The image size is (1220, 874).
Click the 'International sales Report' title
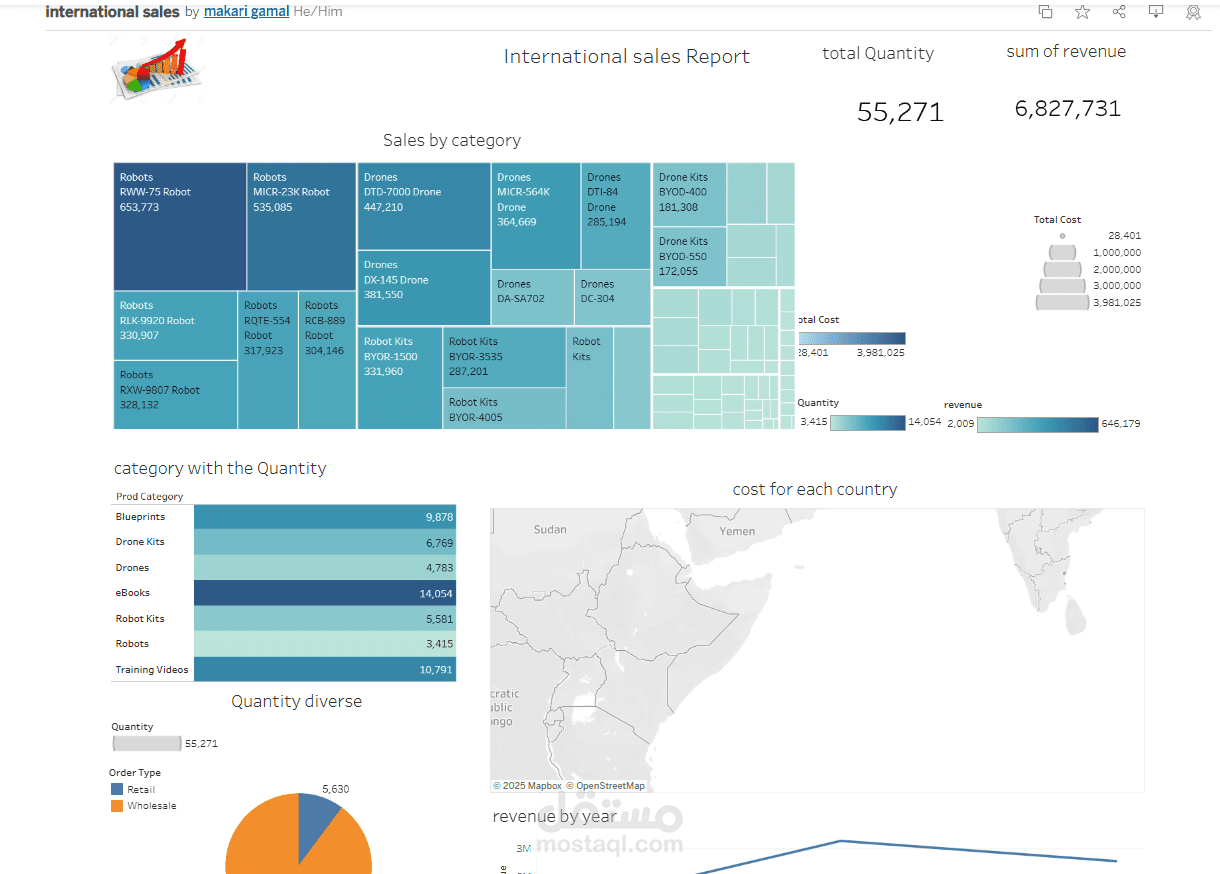(627, 57)
